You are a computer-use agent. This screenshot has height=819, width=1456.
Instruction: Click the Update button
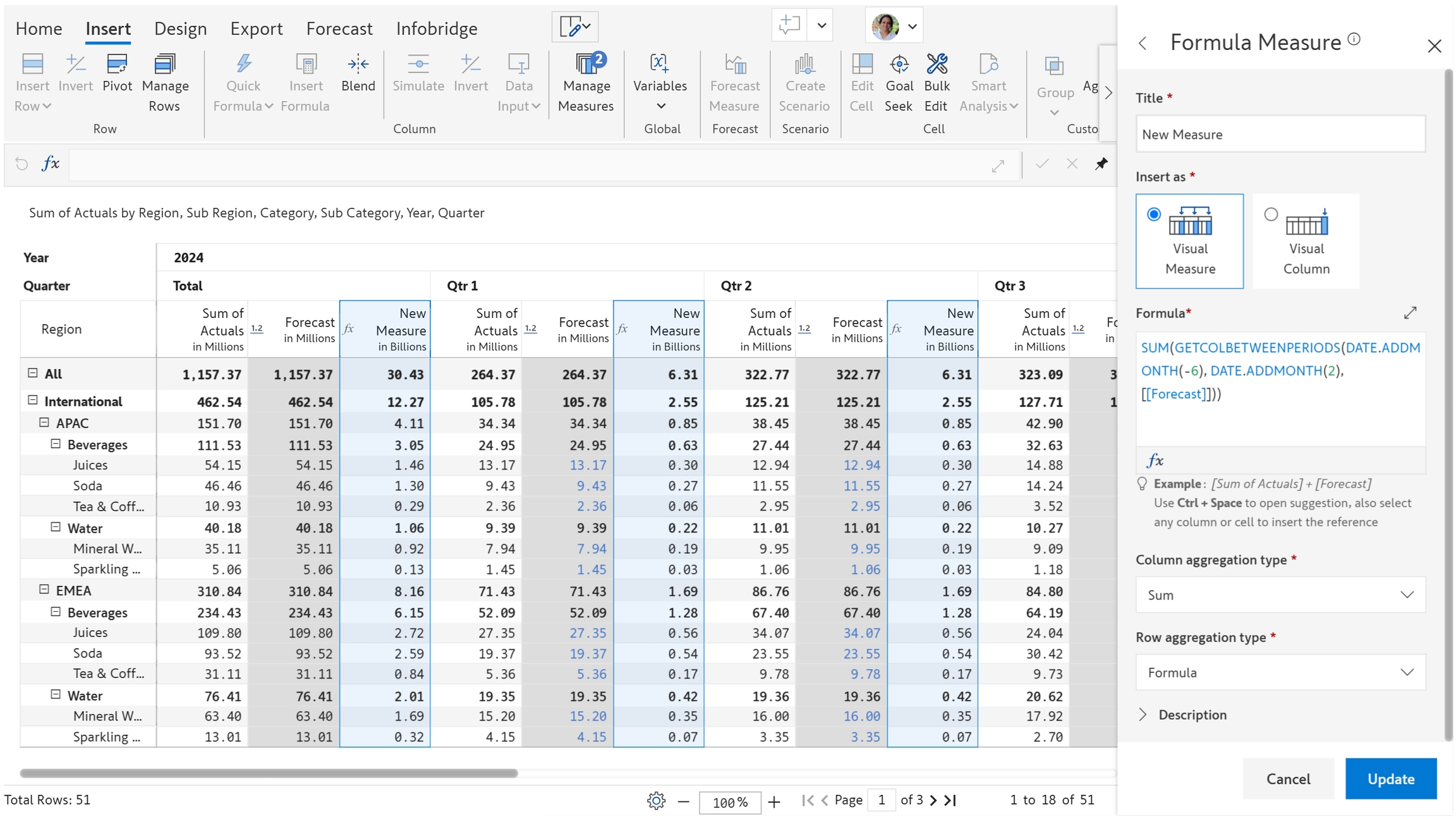coord(1390,779)
